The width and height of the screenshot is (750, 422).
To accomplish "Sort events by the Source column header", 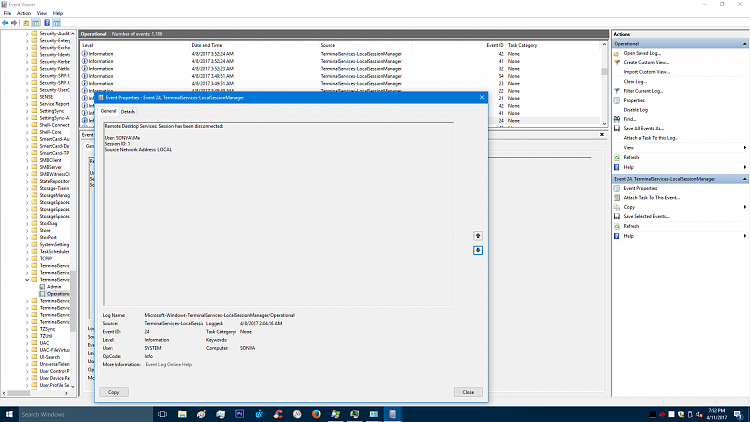I will [364, 45].
